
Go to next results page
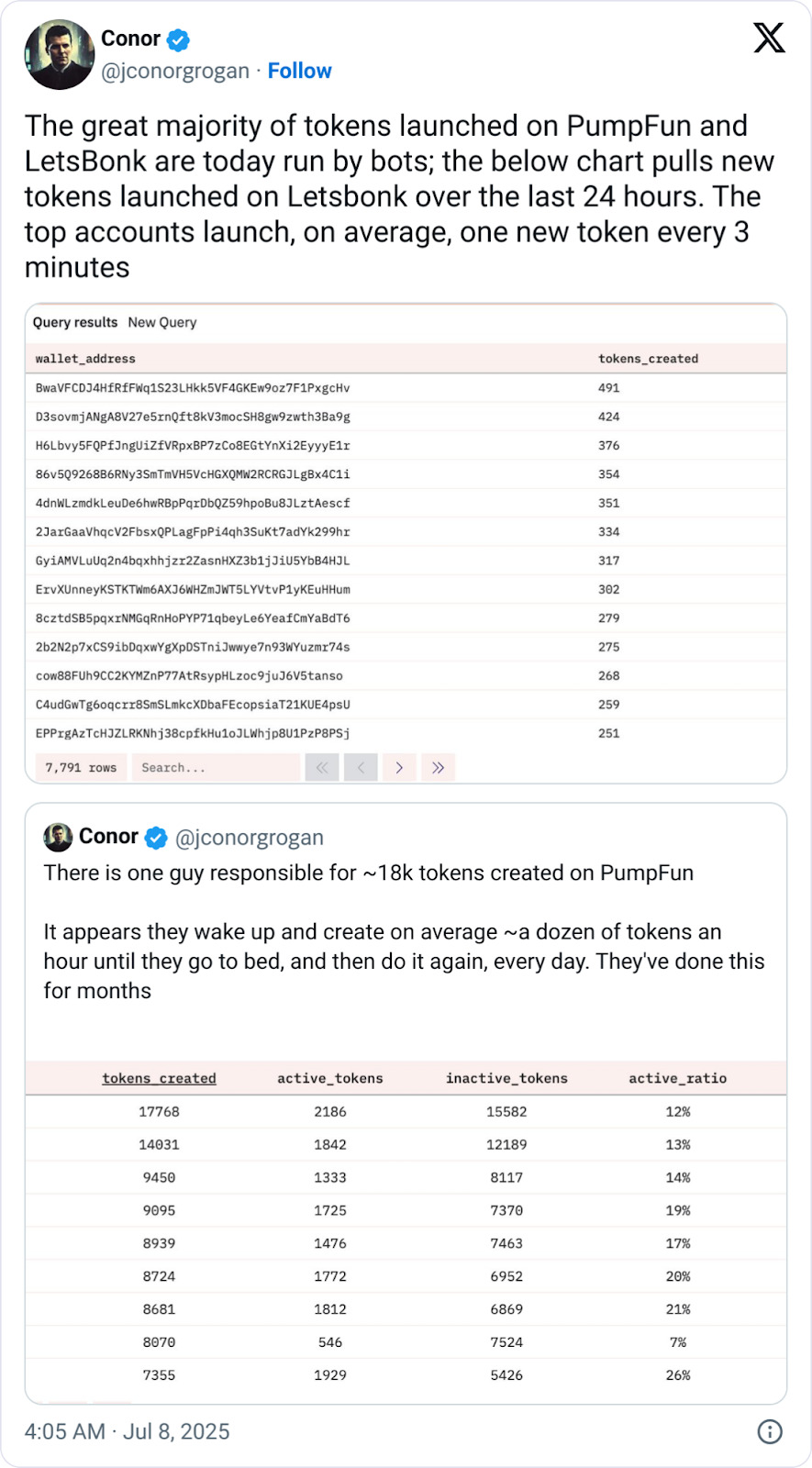(399, 768)
